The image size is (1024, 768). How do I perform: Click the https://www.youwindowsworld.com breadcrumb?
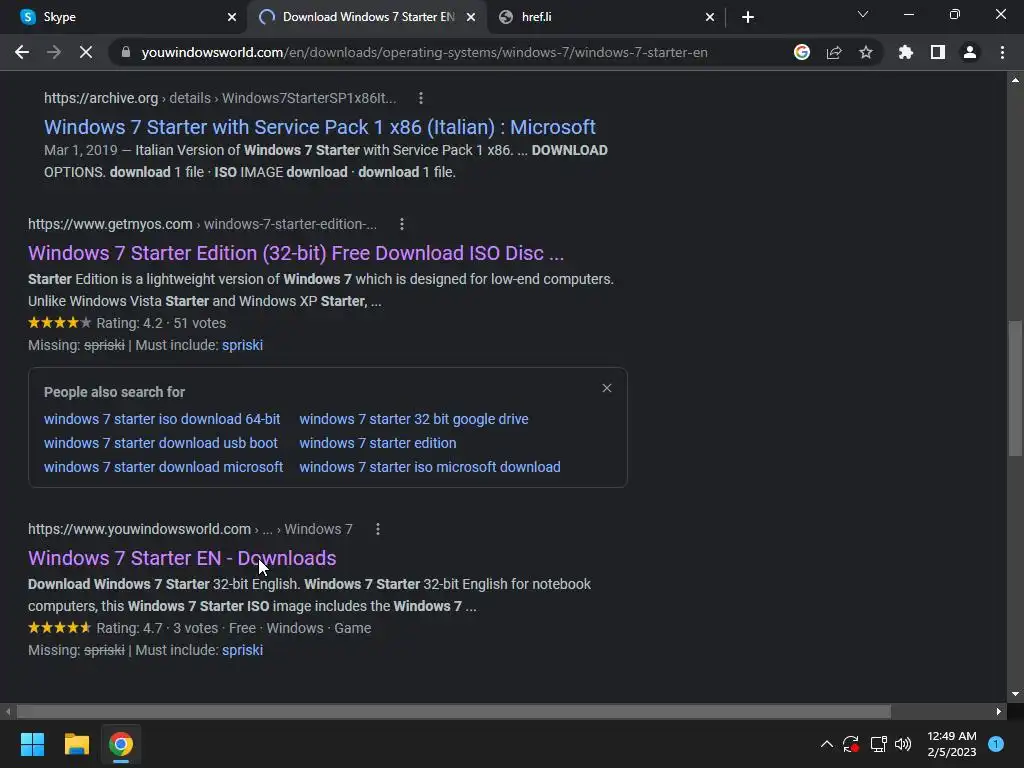tap(139, 529)
